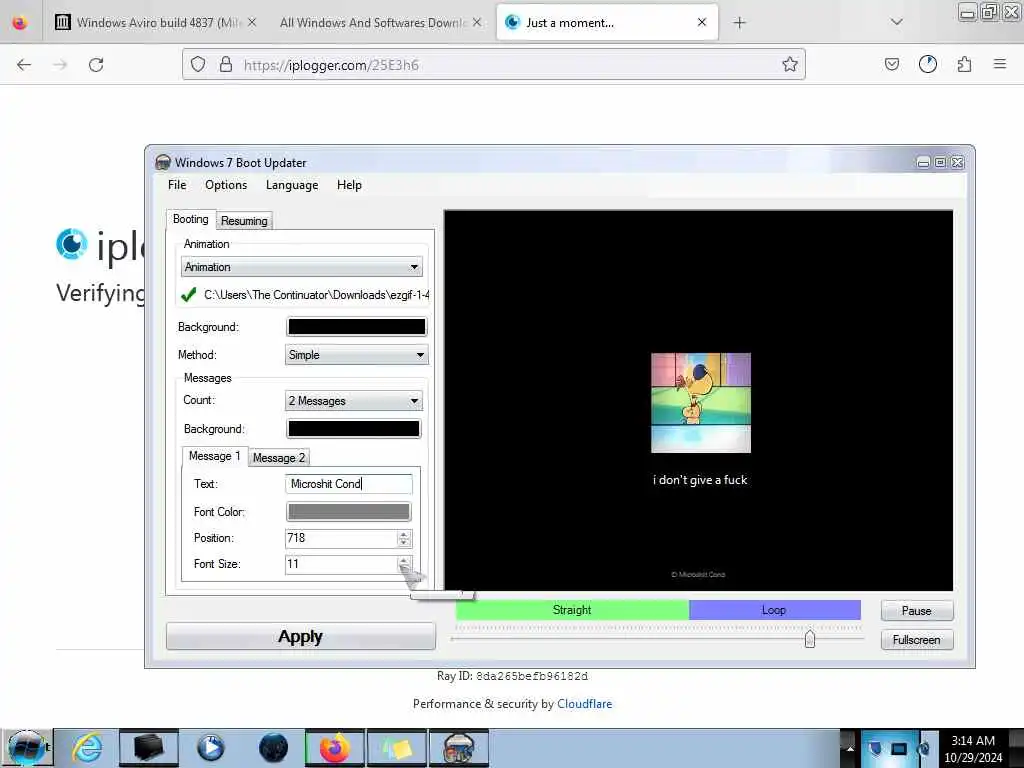This screenshot has height=768, width=1024.
Task: Open Firefox View pinned icon
Action: [x=20, y=23]
